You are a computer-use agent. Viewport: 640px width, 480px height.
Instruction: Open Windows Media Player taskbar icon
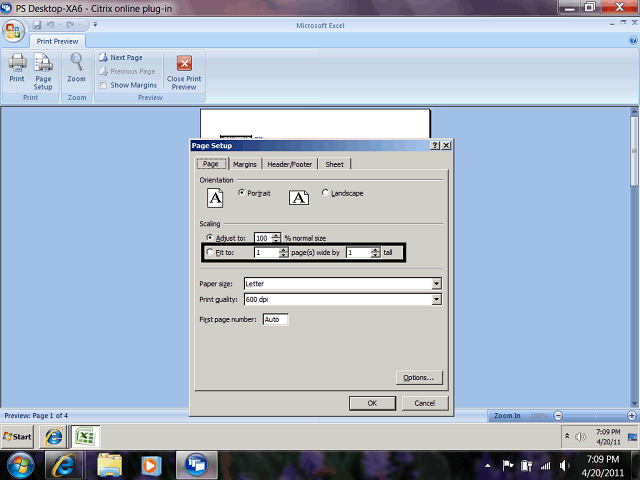[x=151, y=465]
